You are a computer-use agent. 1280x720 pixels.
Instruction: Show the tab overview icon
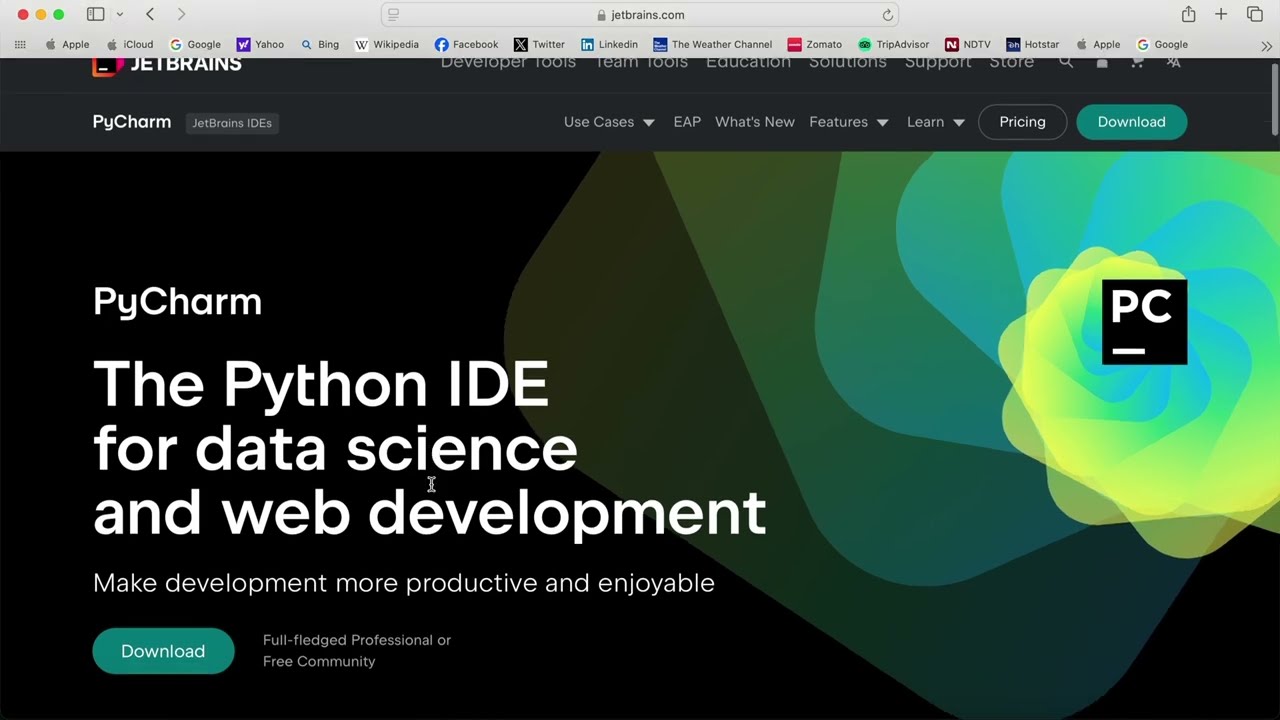click(x=1255, y=14)
